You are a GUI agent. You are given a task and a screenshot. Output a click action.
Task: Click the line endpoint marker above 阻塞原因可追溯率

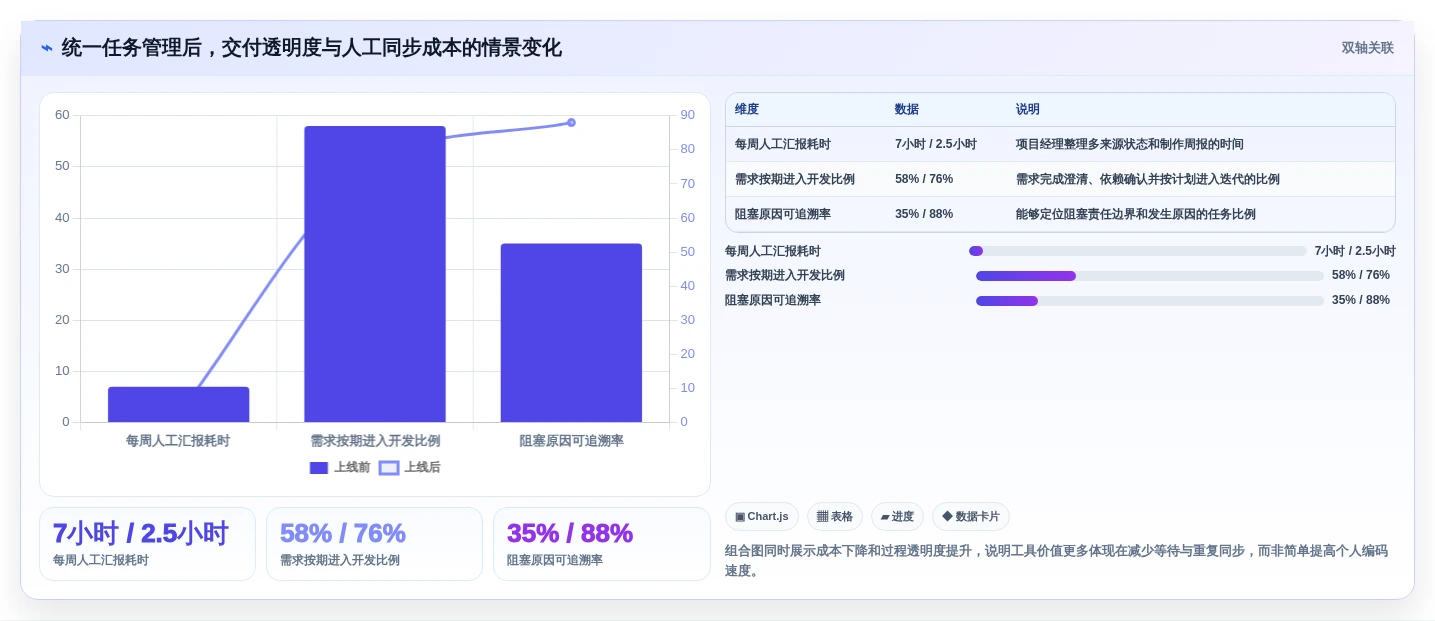(x=571, y=123)
